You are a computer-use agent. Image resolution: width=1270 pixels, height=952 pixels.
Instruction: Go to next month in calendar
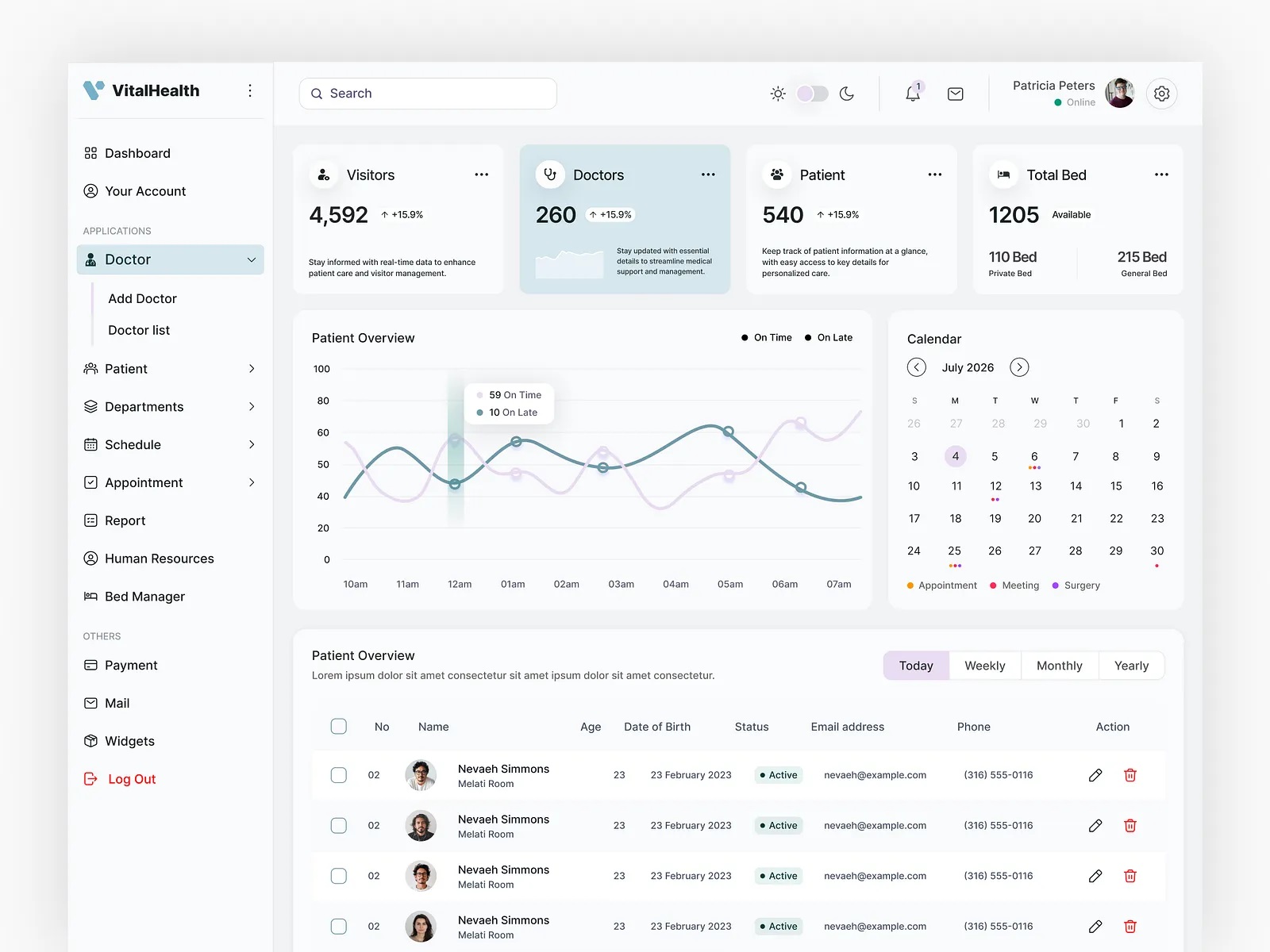pyautogui.click(x=1019, y=367)
